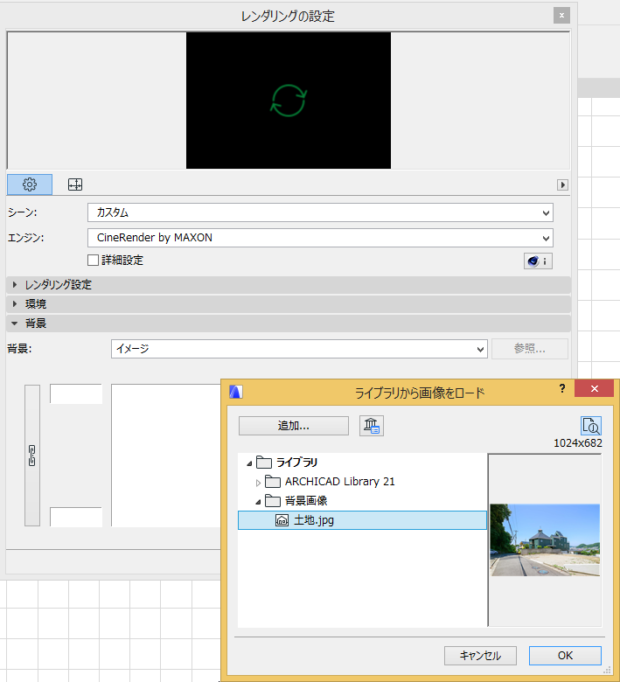
Task: Select the gear settings tab icon
Action: pyautogui.click(x=30, y=184)
